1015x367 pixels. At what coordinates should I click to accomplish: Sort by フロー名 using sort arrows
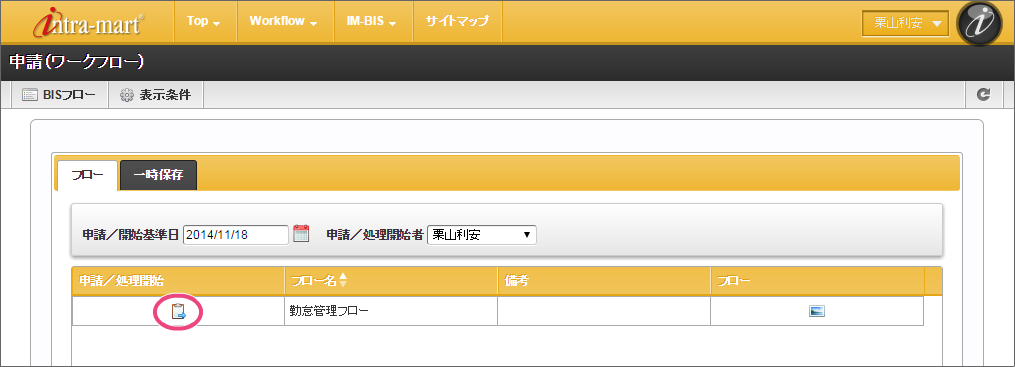click(343, 281)
